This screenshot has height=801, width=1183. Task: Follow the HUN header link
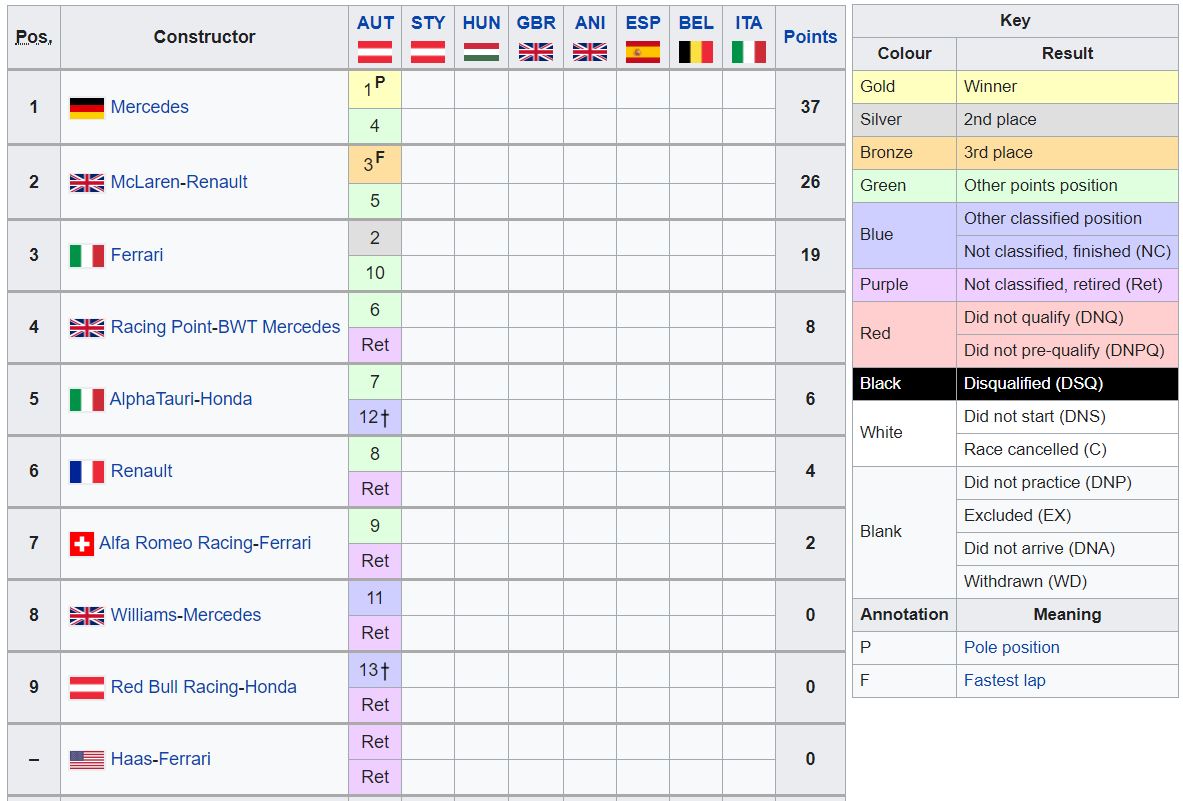(x=481, y=23)
